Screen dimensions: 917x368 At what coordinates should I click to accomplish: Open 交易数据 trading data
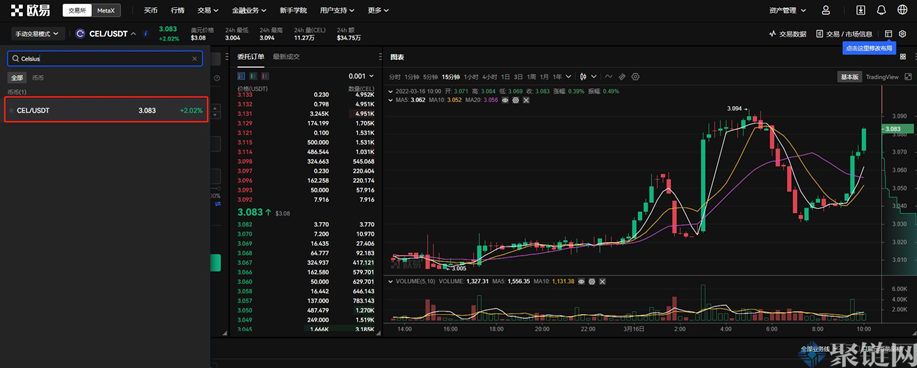pos(788,34)
